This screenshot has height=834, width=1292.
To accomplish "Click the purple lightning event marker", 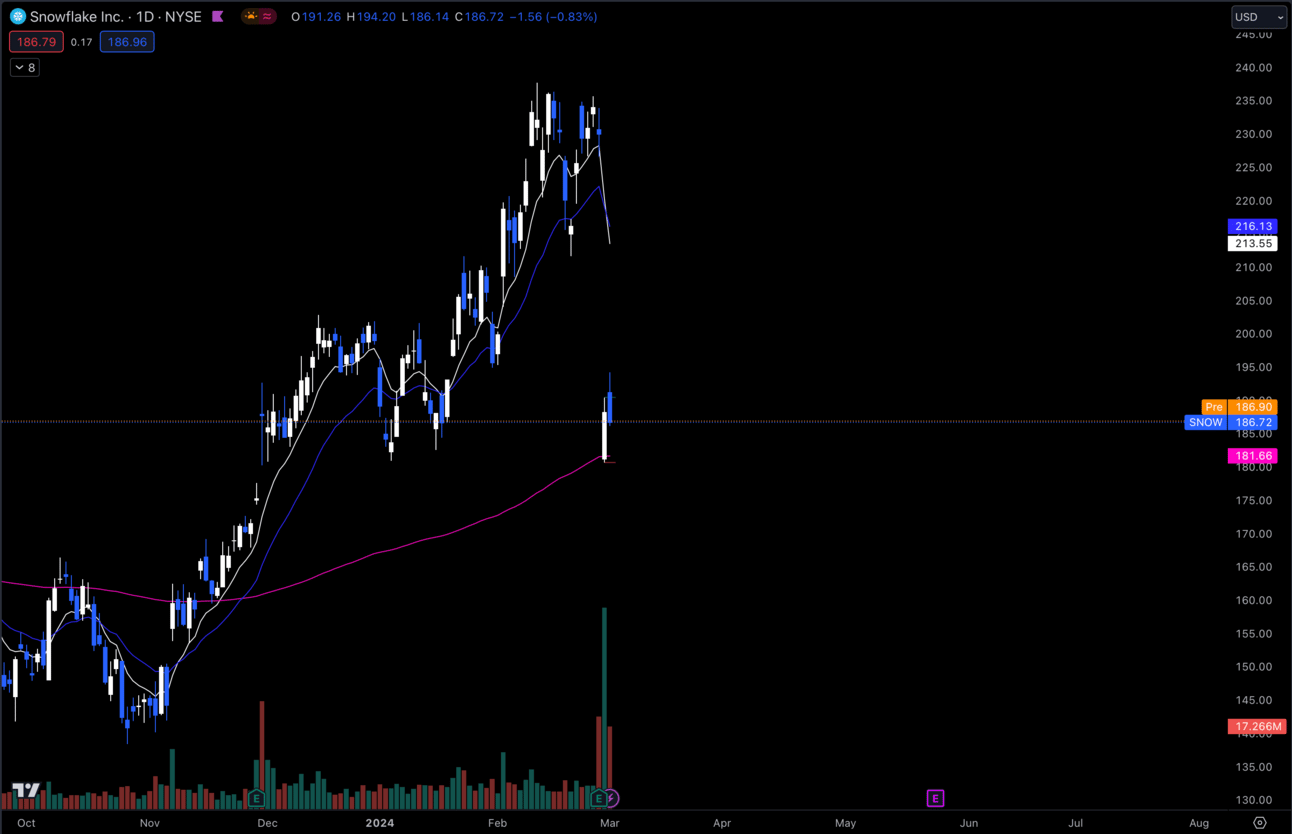I will [x=612, y=798].
